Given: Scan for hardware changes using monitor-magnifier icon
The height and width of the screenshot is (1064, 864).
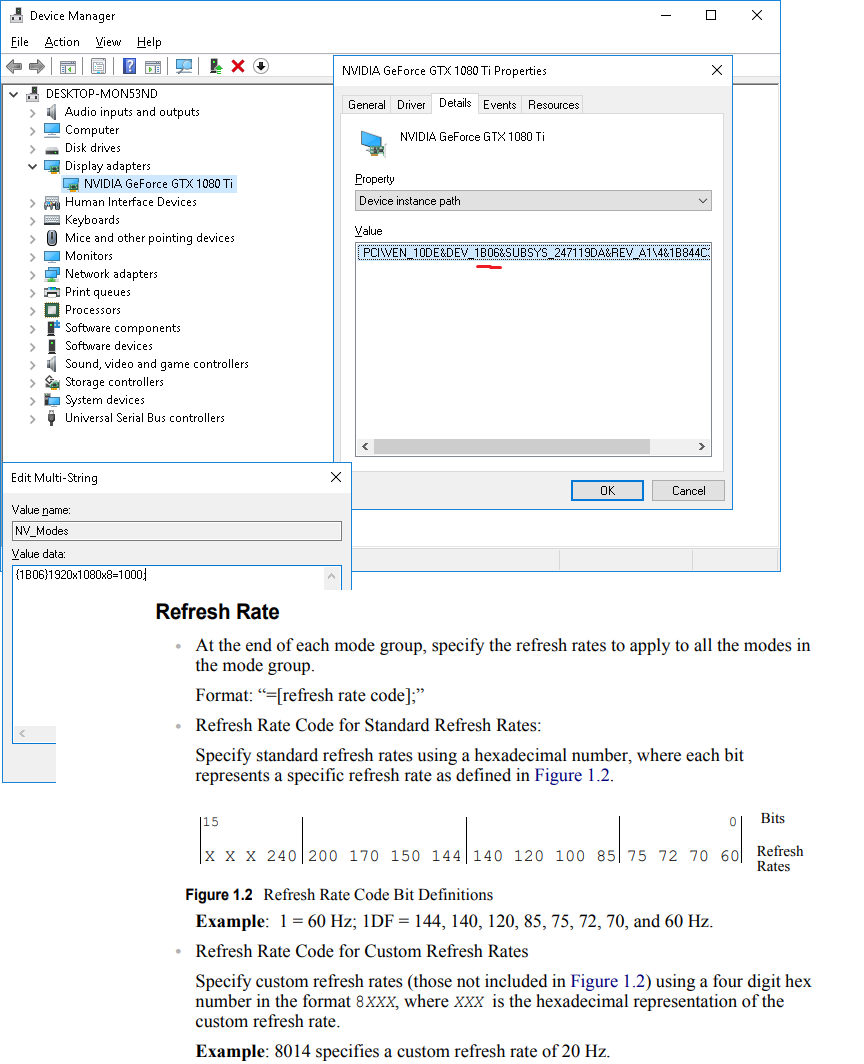Looking at the screenshot, I should (x=184, y=66).
